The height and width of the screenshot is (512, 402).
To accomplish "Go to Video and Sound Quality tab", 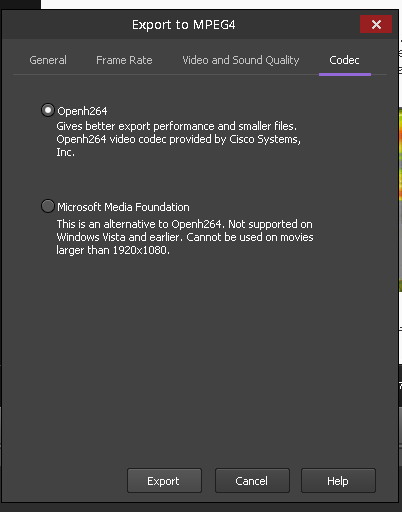I will click(x=240, y=60).
